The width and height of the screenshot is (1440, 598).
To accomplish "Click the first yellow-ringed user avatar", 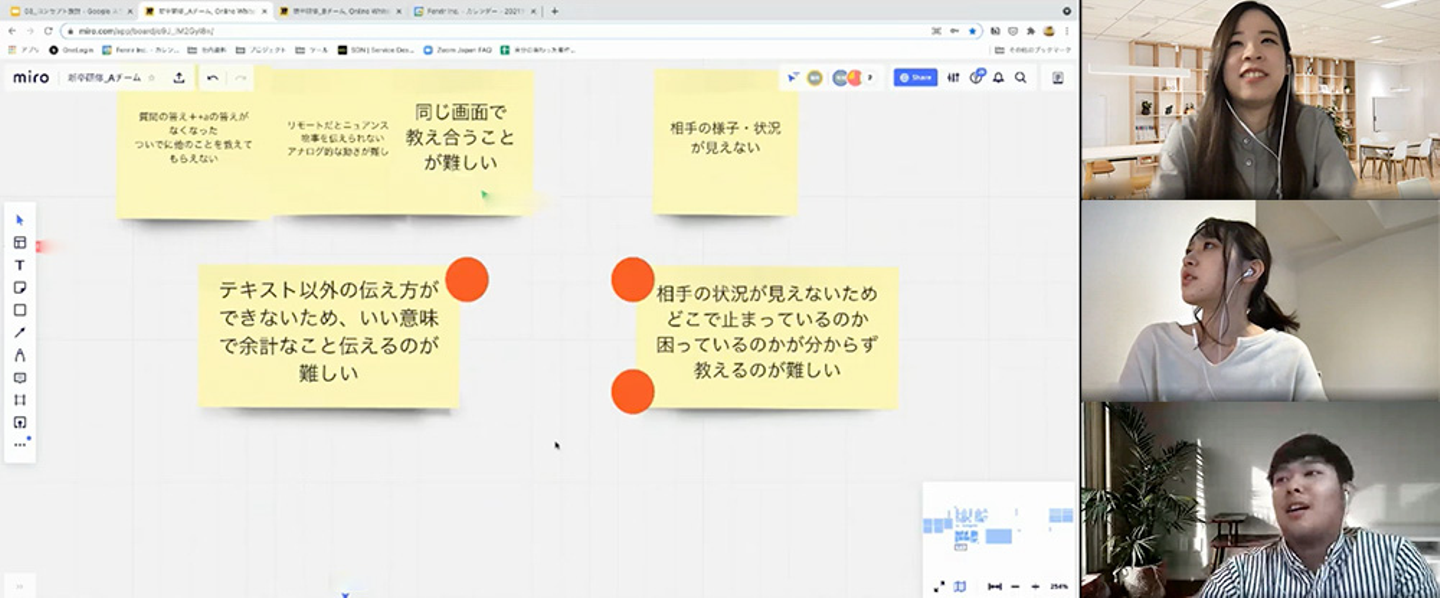I will pyautogui.click(x=815, y=77).
